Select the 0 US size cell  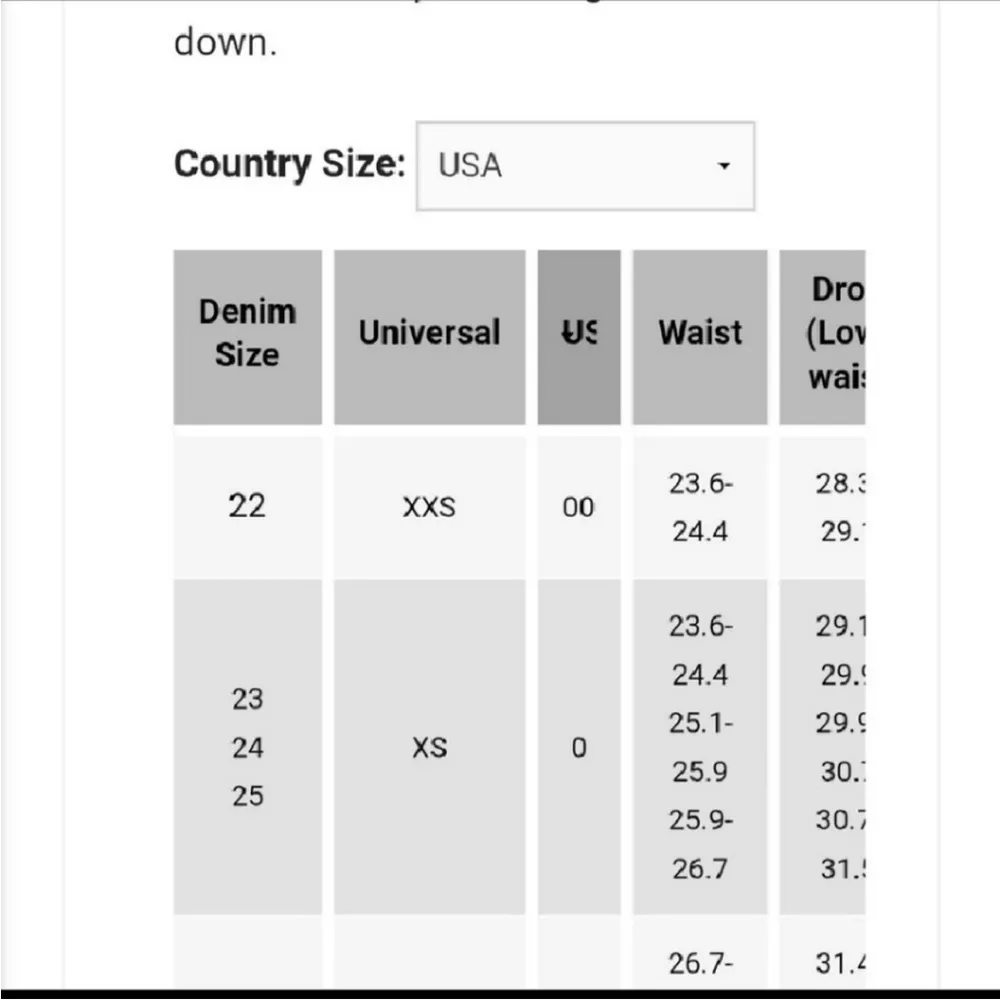tap(578, 747)
